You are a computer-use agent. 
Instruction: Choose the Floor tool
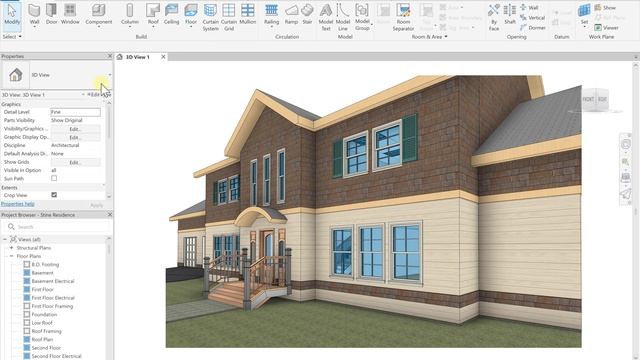click(x=191, y=15)
